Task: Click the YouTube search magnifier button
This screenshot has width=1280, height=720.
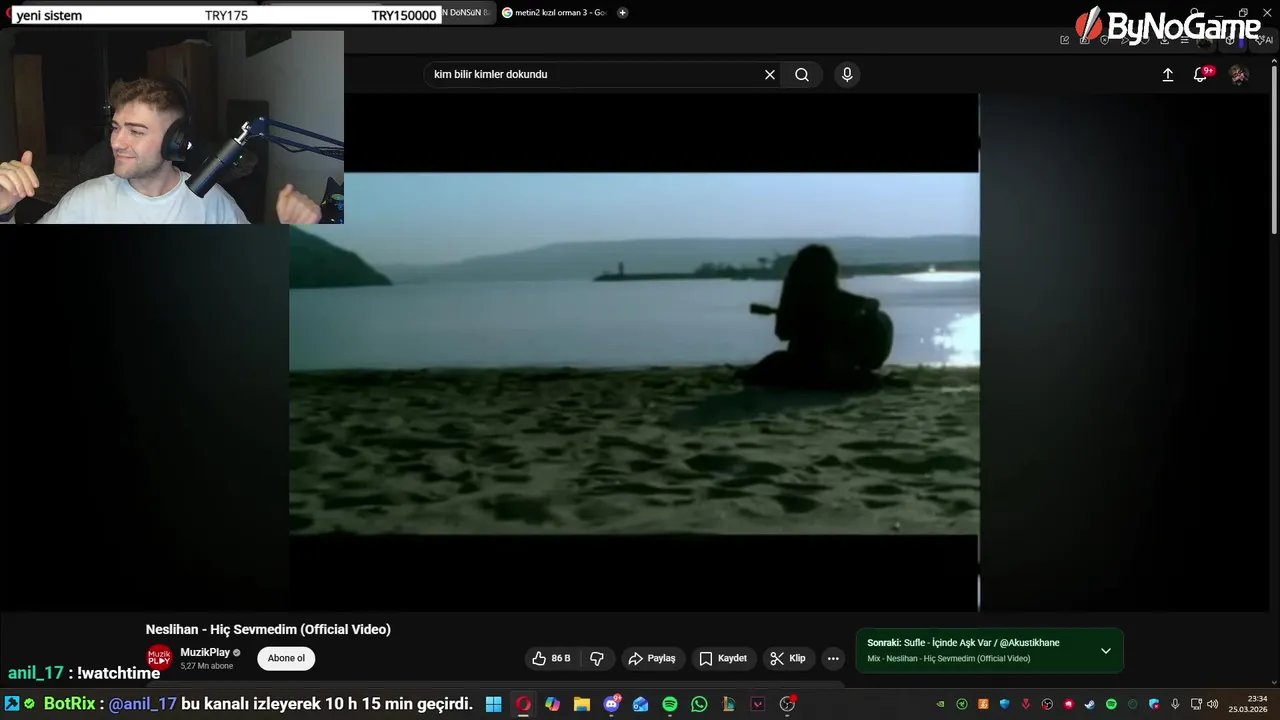Action: coord(802,75)
